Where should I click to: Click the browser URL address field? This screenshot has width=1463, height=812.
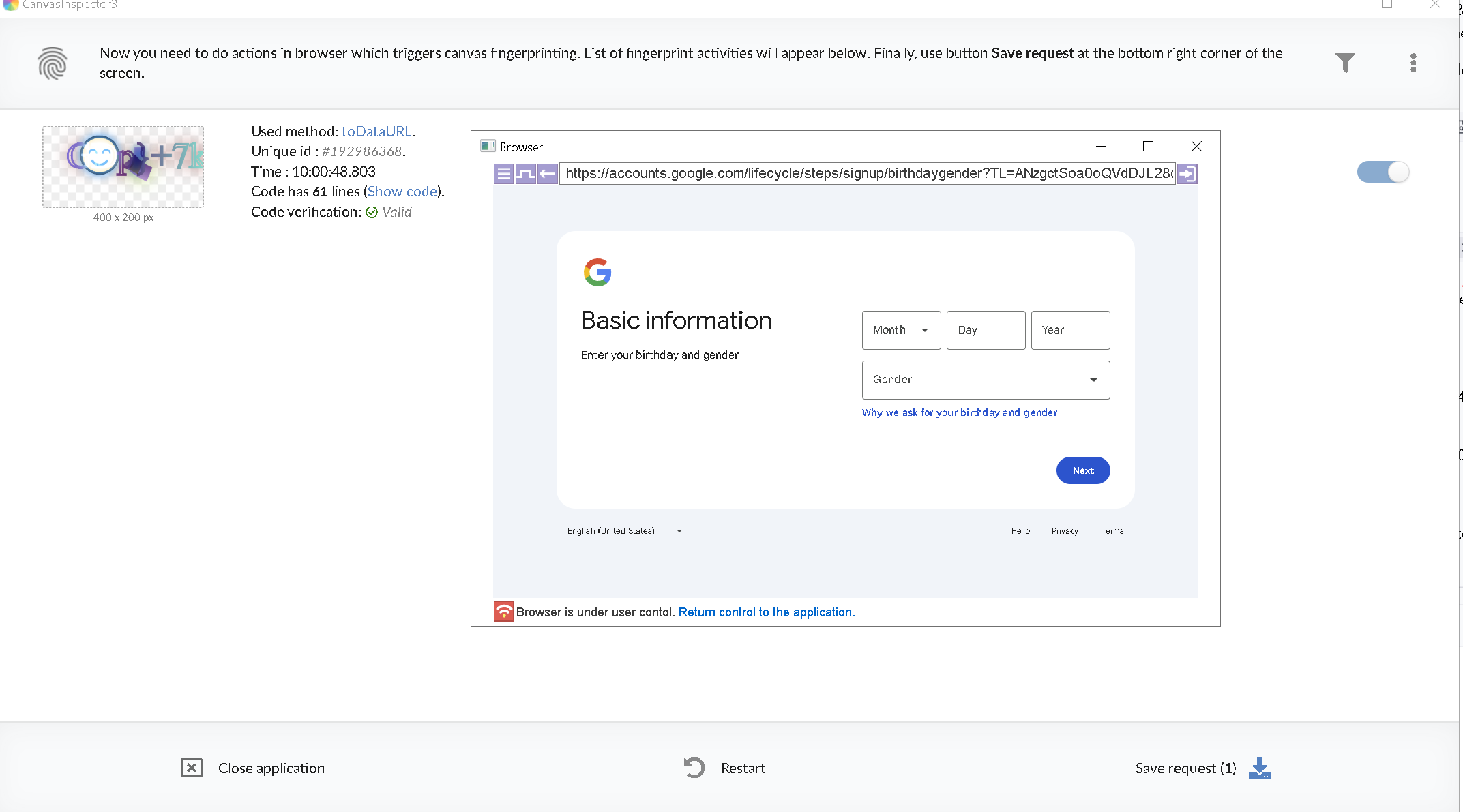pos(868,174)
